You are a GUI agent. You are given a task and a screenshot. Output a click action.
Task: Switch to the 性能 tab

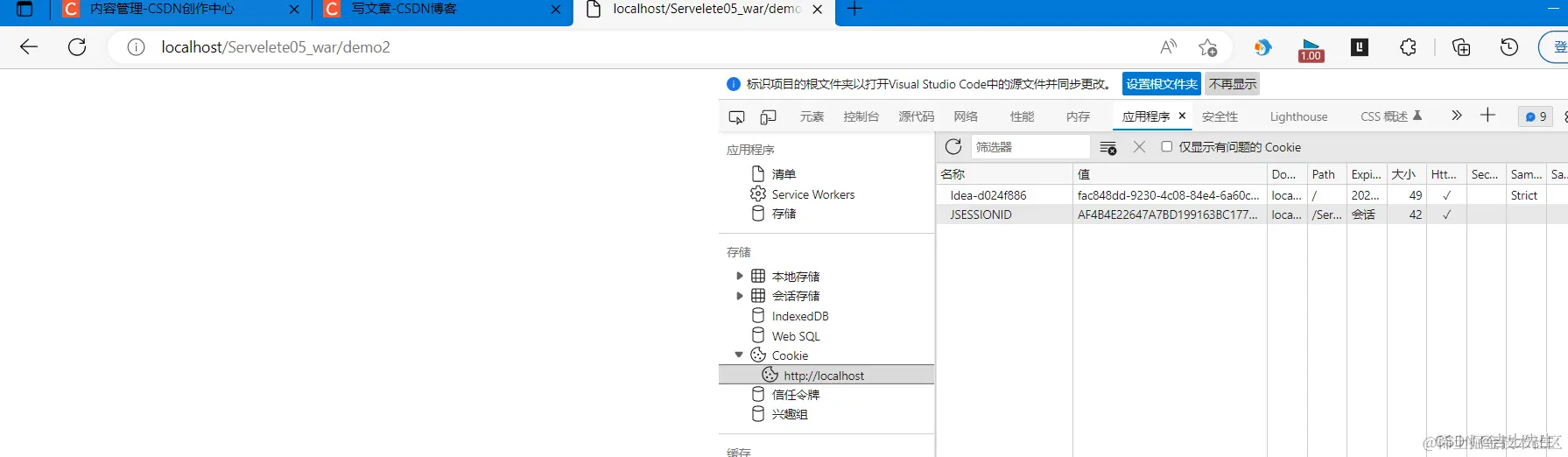[1022, 116]
